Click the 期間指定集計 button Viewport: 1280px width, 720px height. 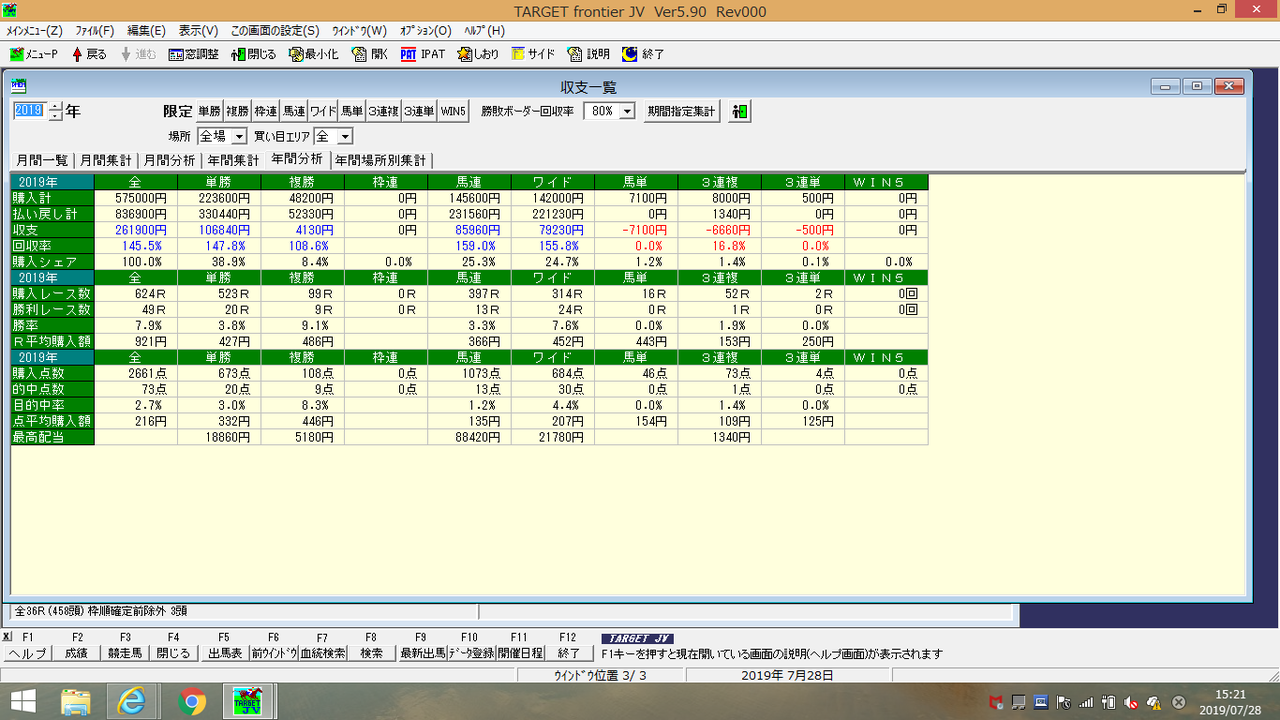[x=682, y=111]
